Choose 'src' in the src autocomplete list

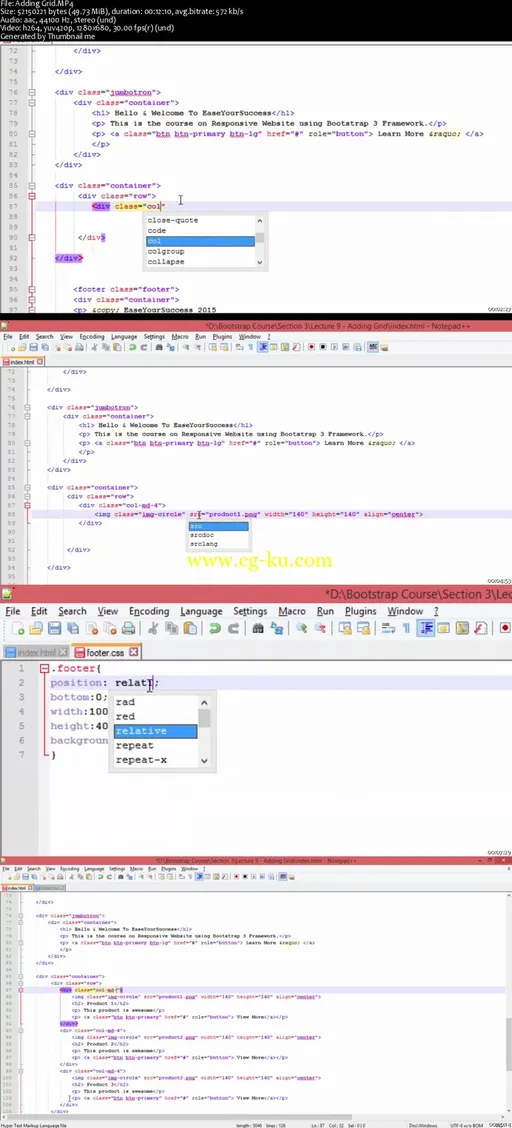(219, 527)
